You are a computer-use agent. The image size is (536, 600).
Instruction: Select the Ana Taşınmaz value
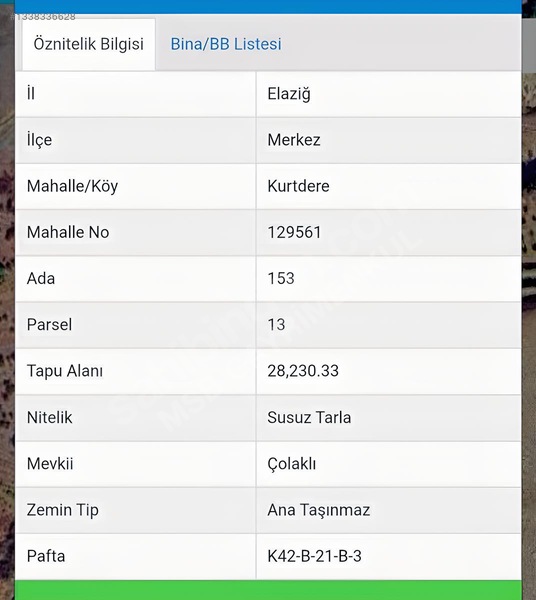click(319, 510)
